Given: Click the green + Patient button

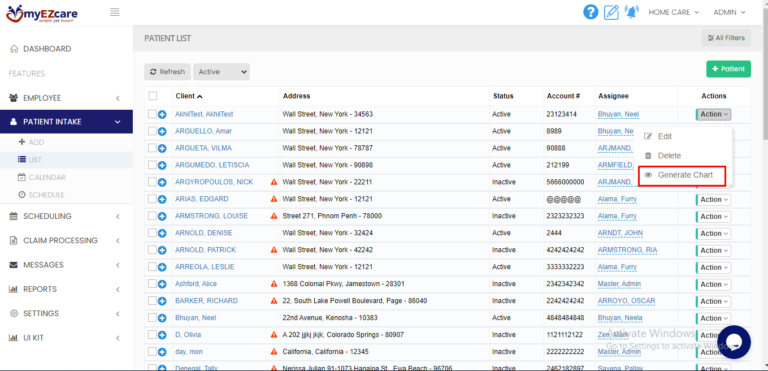Looking at the screenshot, I should 728,69.
